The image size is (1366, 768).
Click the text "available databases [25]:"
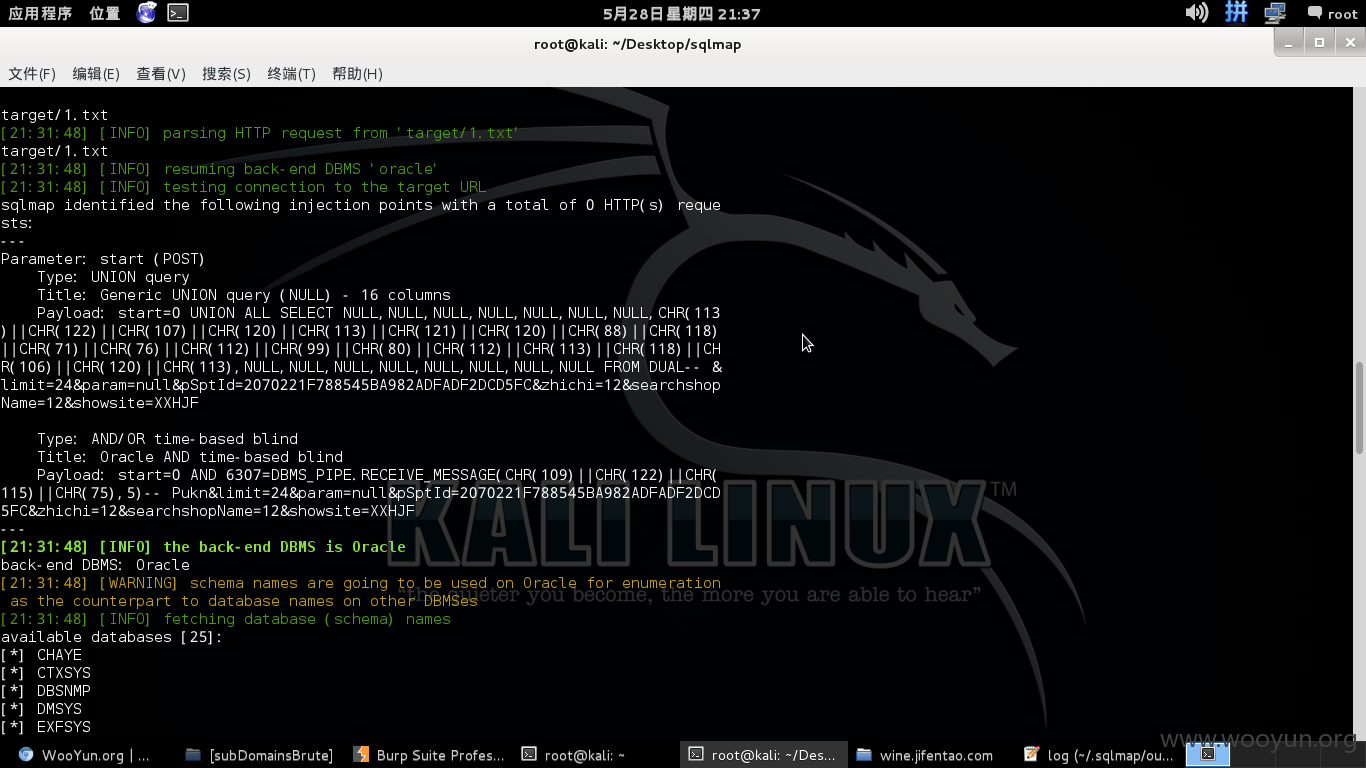(111, 637)
